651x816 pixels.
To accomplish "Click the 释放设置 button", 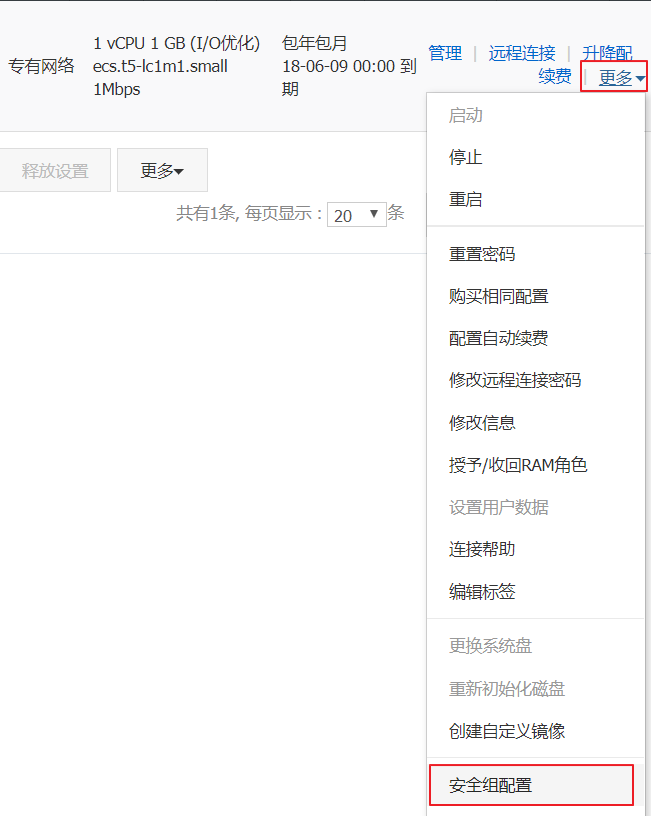I will pyautogui.click(x=55, y=170).
